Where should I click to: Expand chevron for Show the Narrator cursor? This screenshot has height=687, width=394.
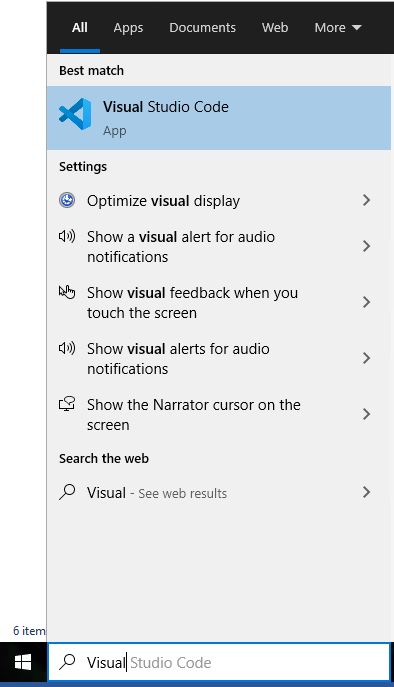[x=366, y=414]
